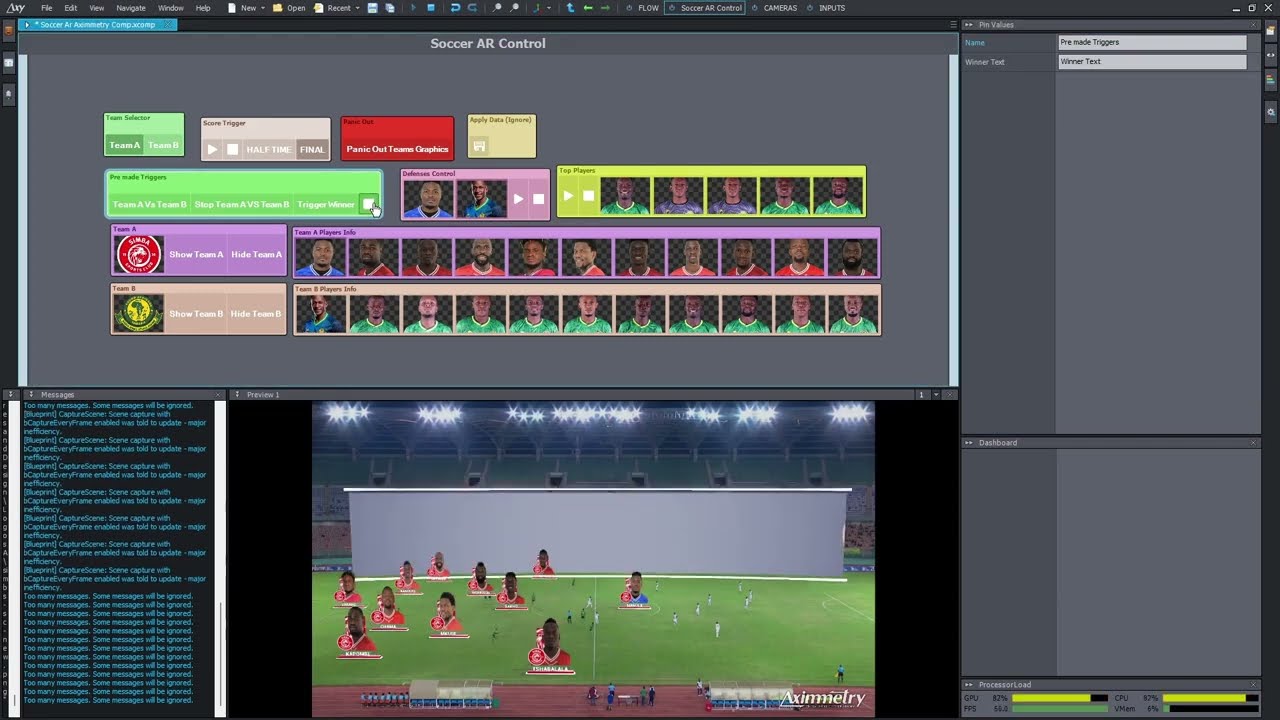Collapse the Pin Values panel arrows
Image resolution: width=1280 pixels, height=720 pixels.
[968, 24]
